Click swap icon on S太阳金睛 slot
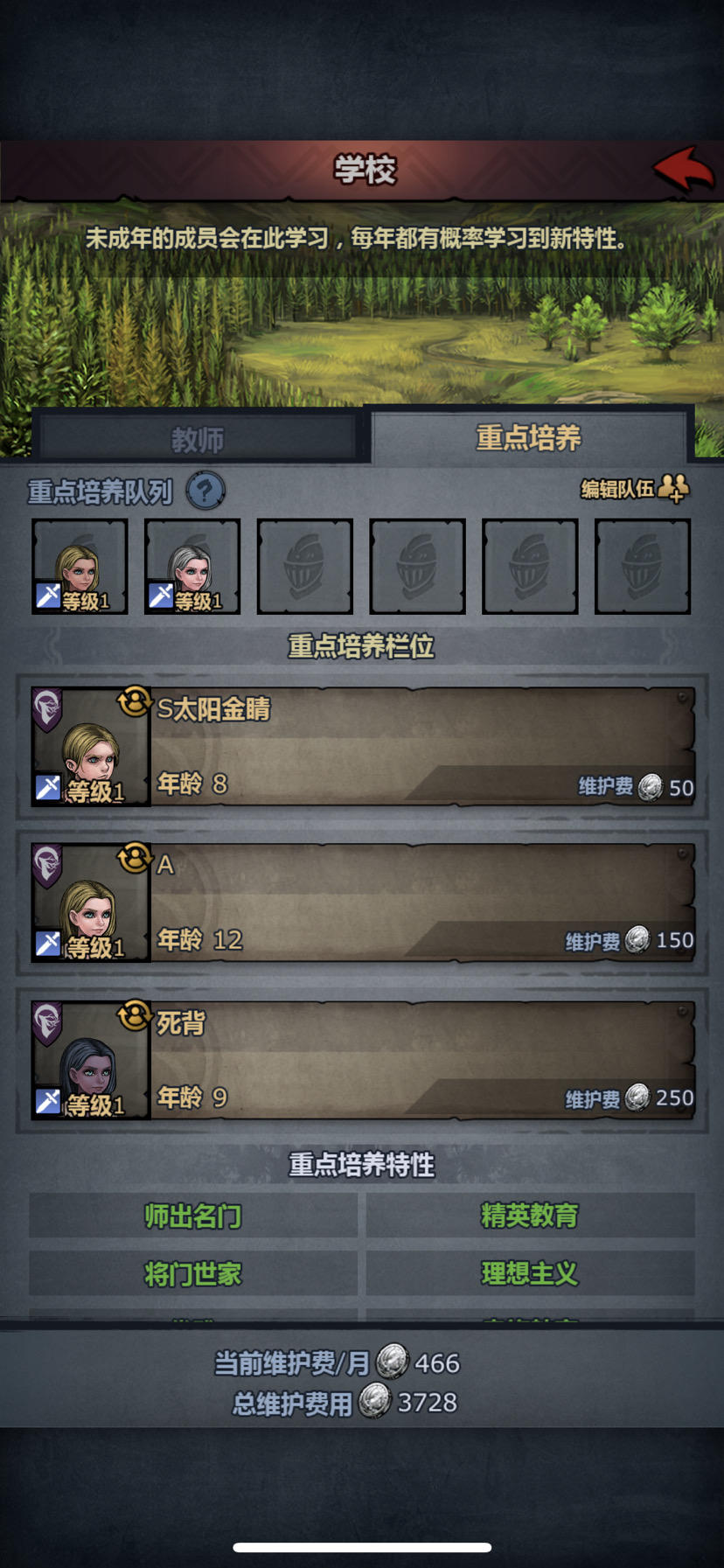Screen dimensions: 724x1568 tap(135, 701)
